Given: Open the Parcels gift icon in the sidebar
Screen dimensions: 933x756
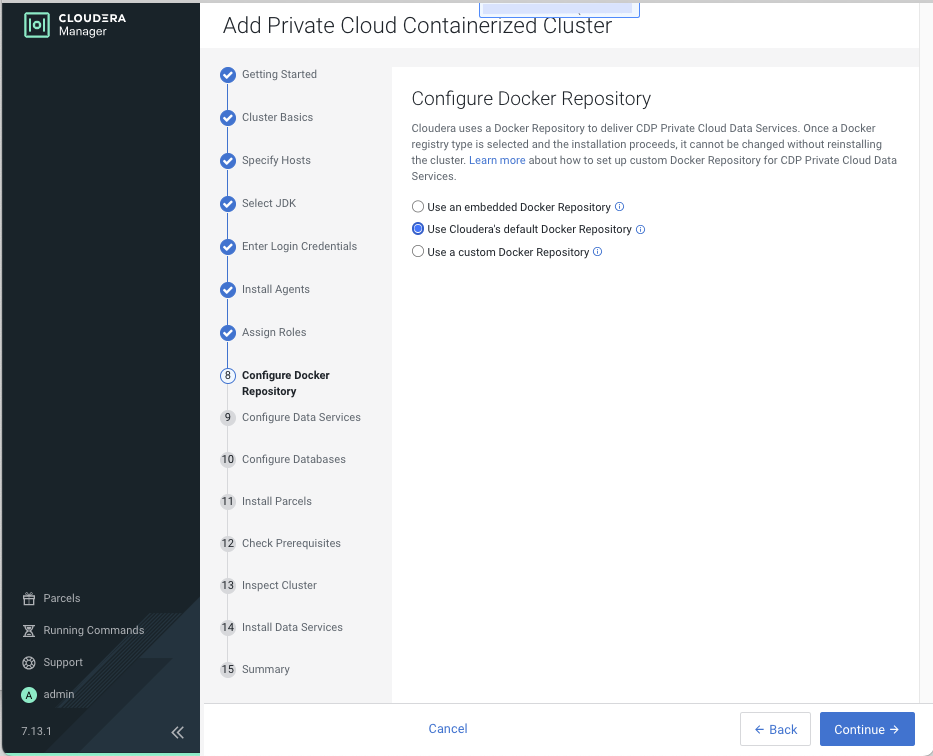Looking at the screenshot, I should click(29, 598).
